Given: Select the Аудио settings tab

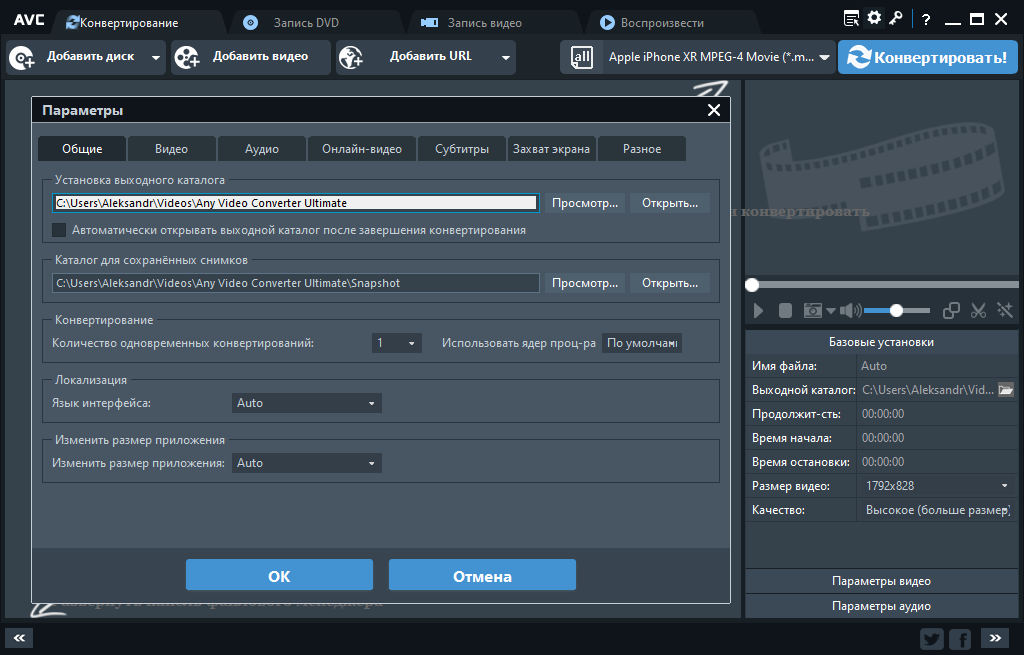Looking at the screenshot, I should click(x=262, y=149).
